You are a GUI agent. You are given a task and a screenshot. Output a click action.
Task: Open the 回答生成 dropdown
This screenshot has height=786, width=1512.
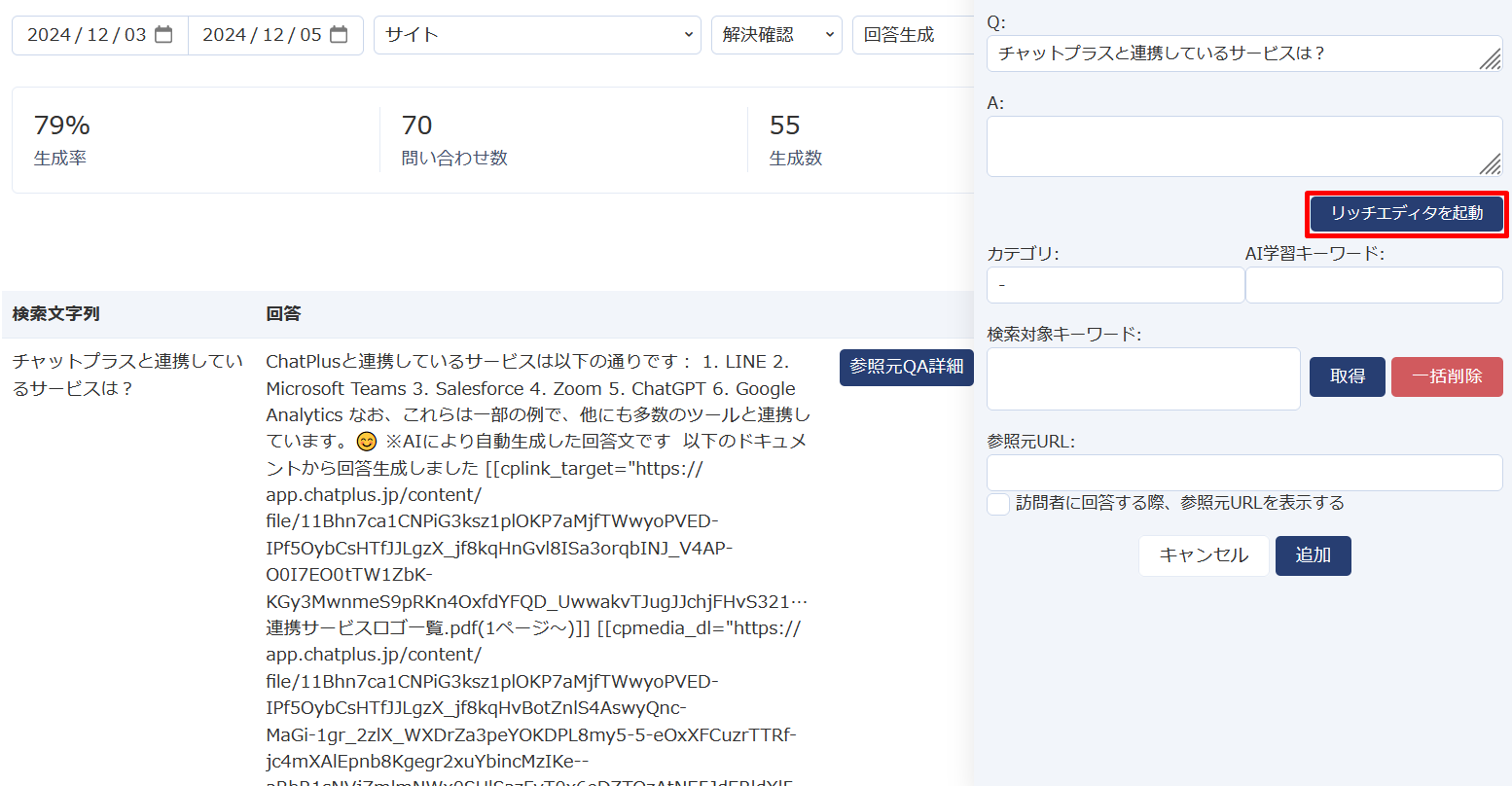coord(911,35)
